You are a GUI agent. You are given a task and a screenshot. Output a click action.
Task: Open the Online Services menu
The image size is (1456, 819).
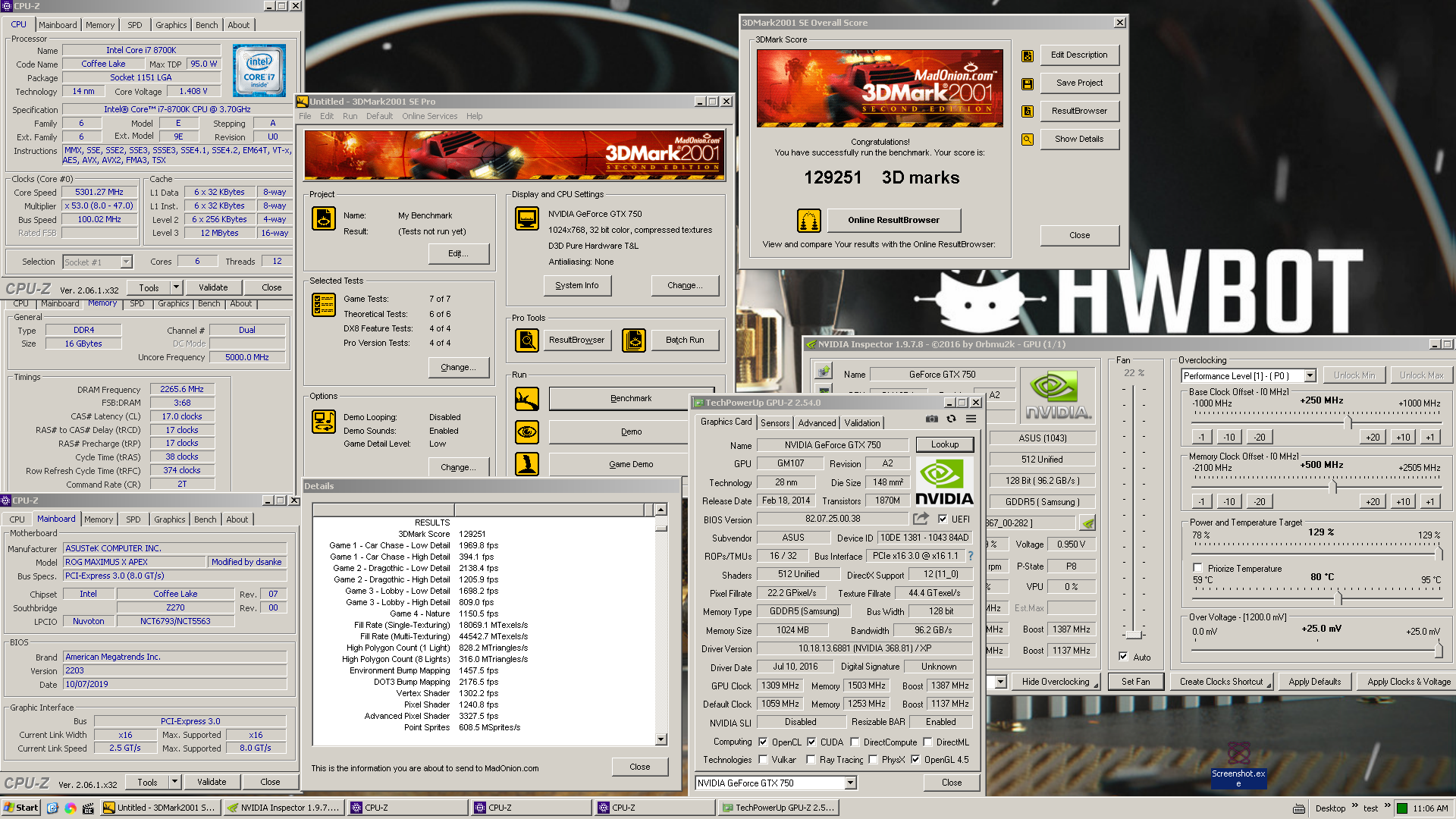[429, 116]
